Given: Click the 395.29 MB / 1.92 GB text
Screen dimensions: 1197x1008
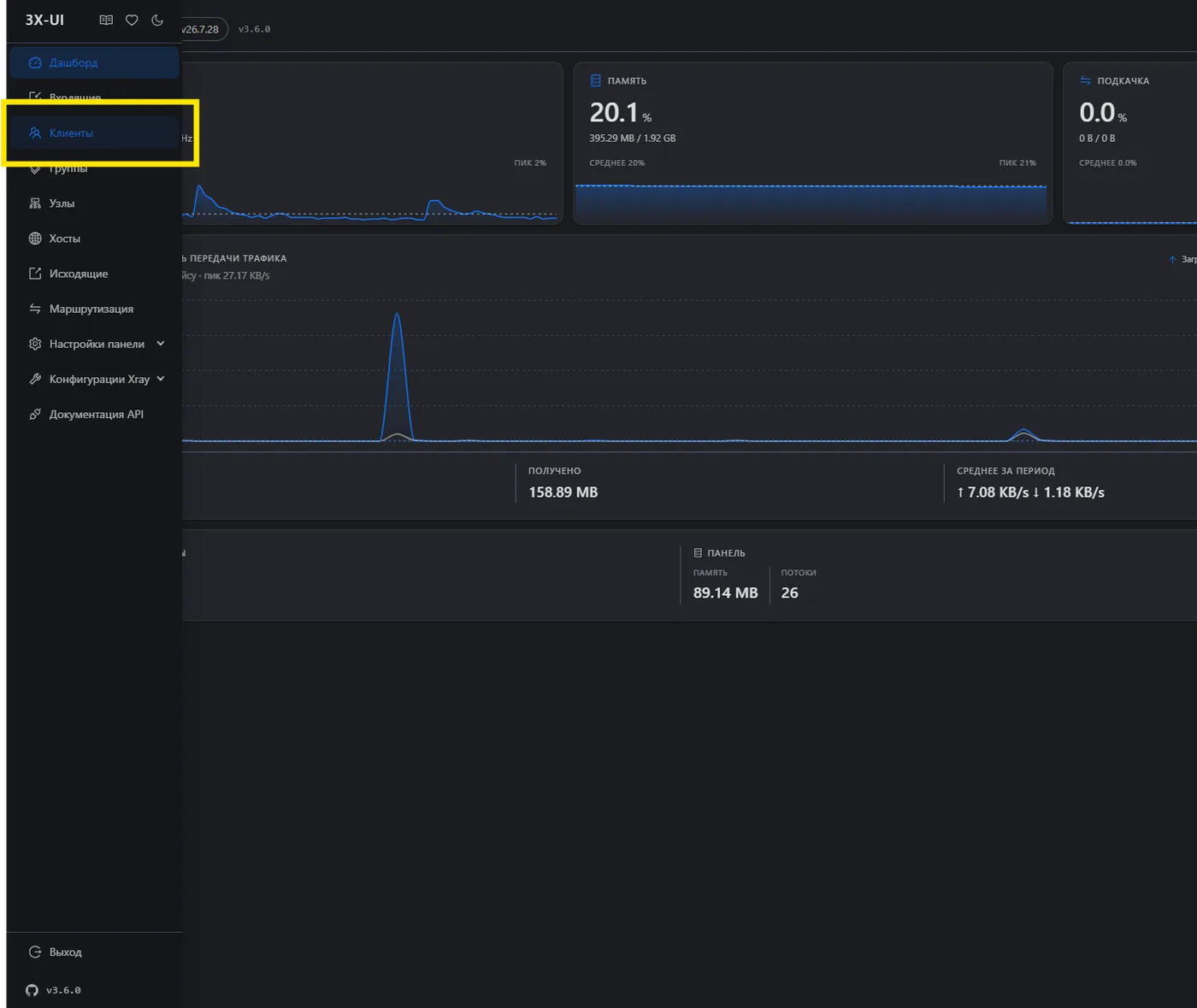Looking at the screenshot, I should [x=633, y=138].
